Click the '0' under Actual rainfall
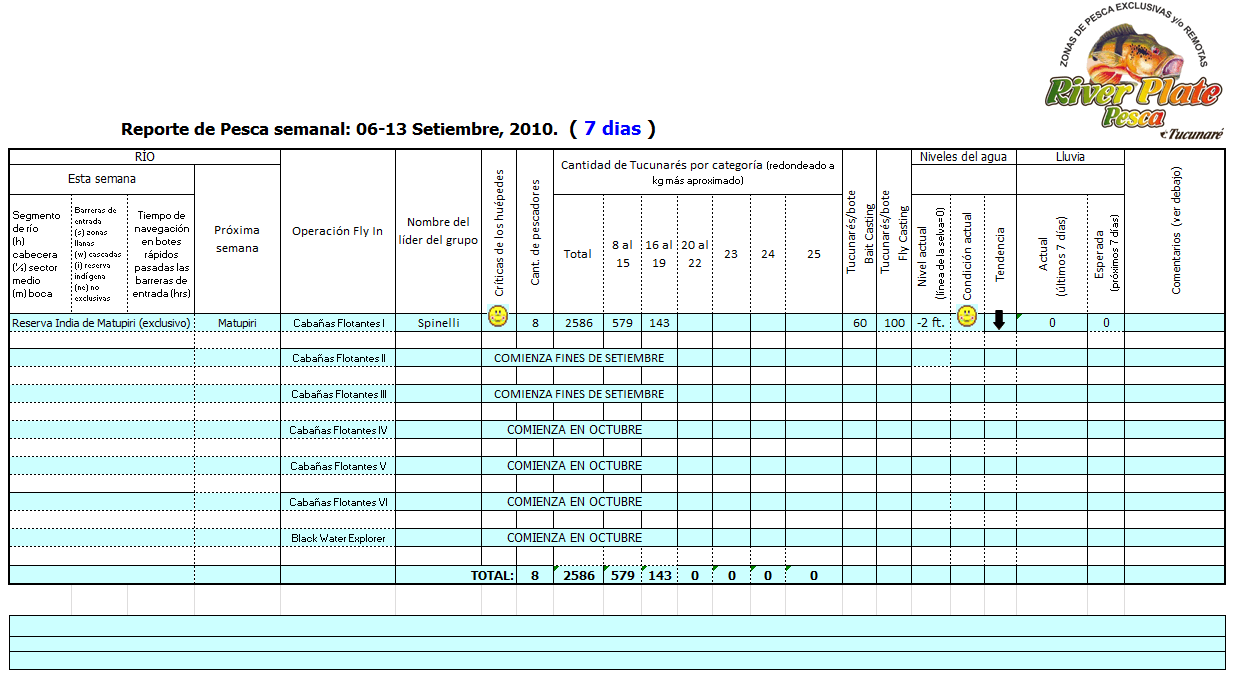Viewport: 1239px width, 678px height. click(x=1052, y=323)
